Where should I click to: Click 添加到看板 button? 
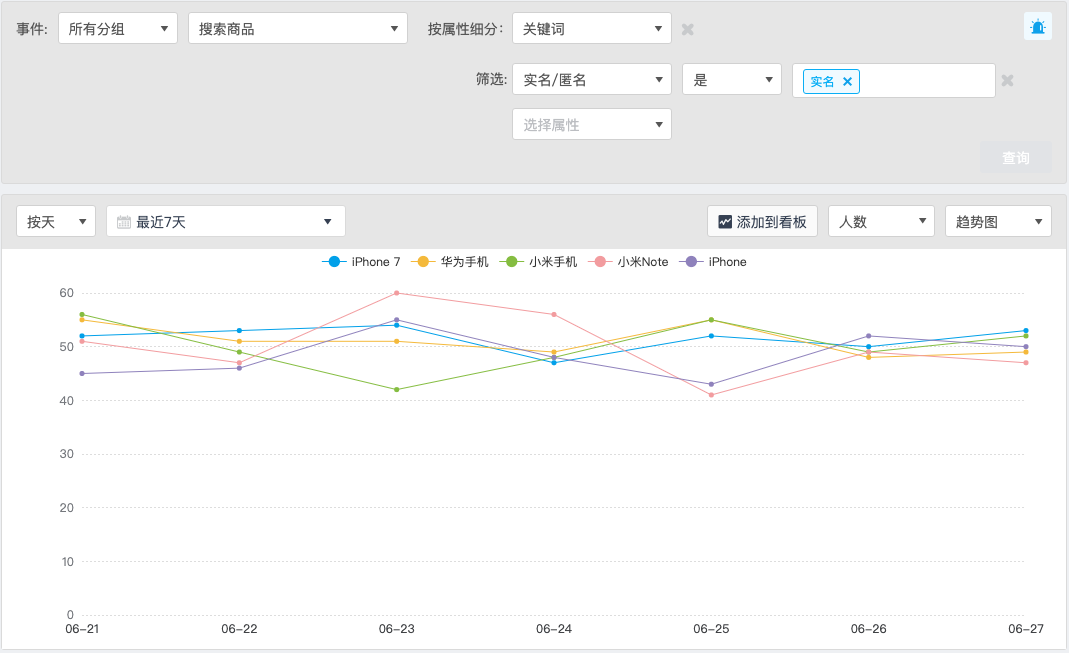pos(762,222)
